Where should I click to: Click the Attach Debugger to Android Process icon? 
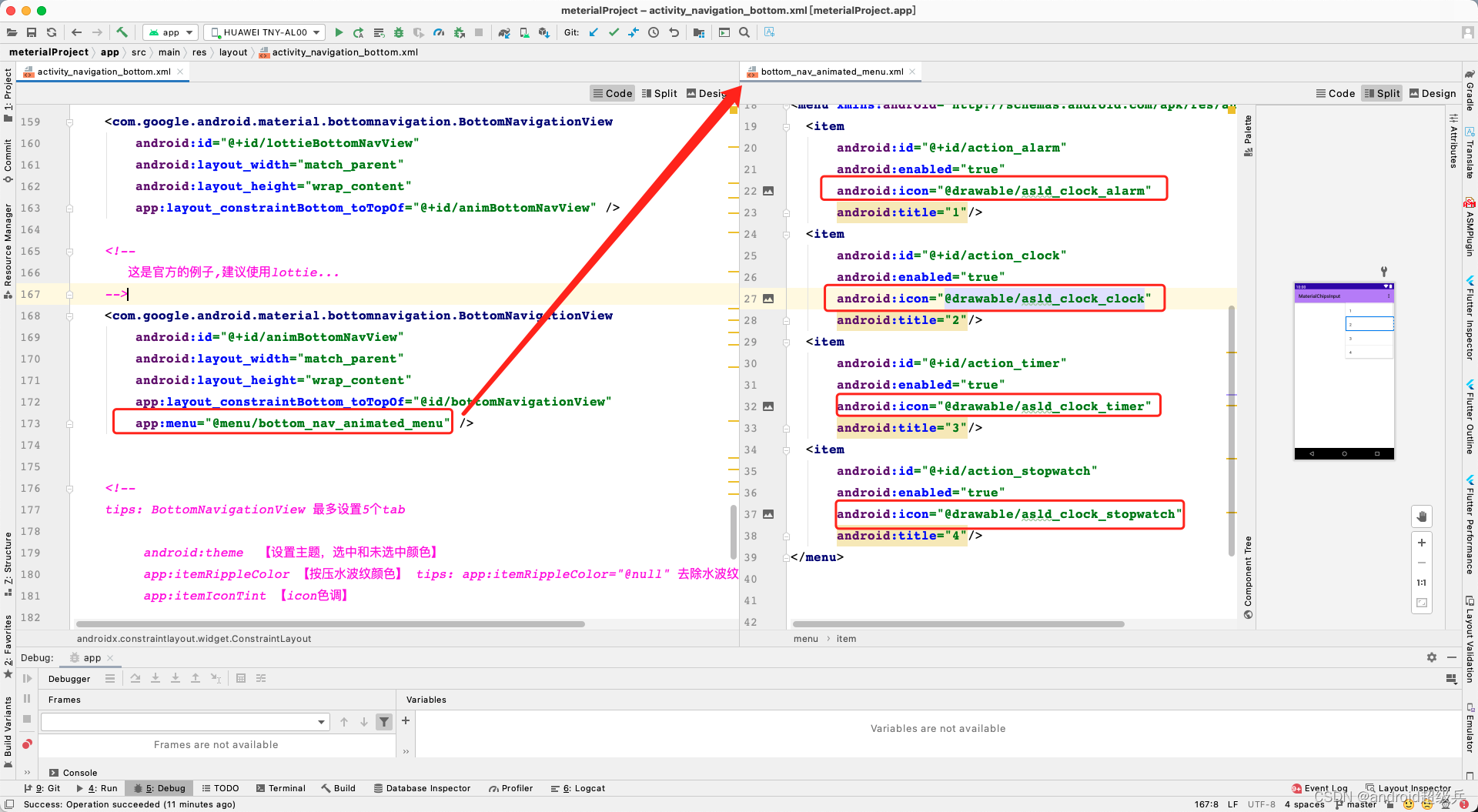point(459,32)
